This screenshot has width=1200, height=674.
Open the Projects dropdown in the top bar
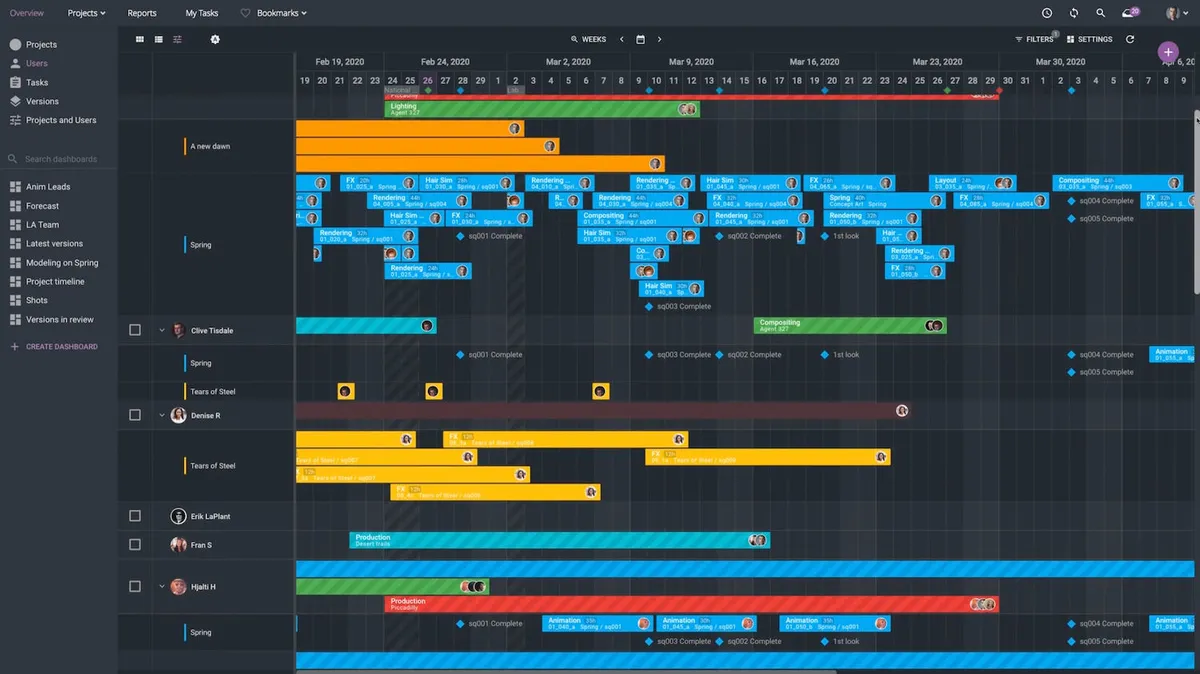[x=86, y=13]
